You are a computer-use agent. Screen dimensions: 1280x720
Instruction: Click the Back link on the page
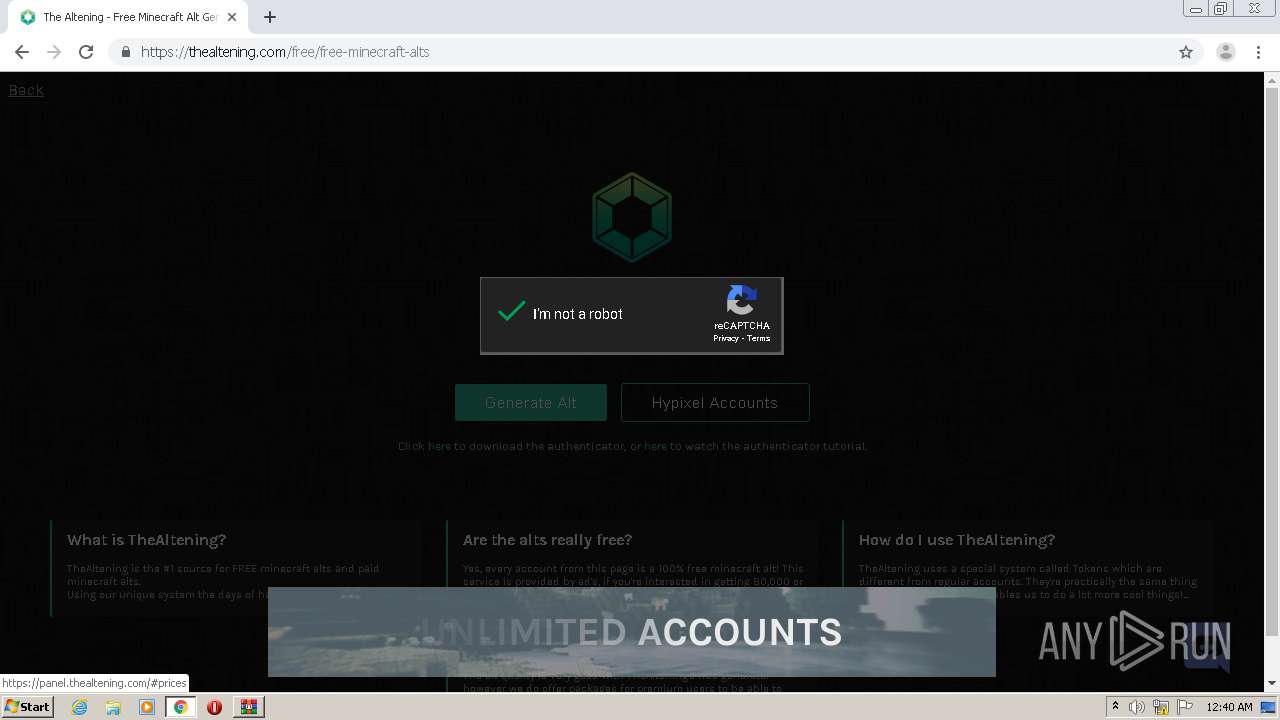click(26, 90)
